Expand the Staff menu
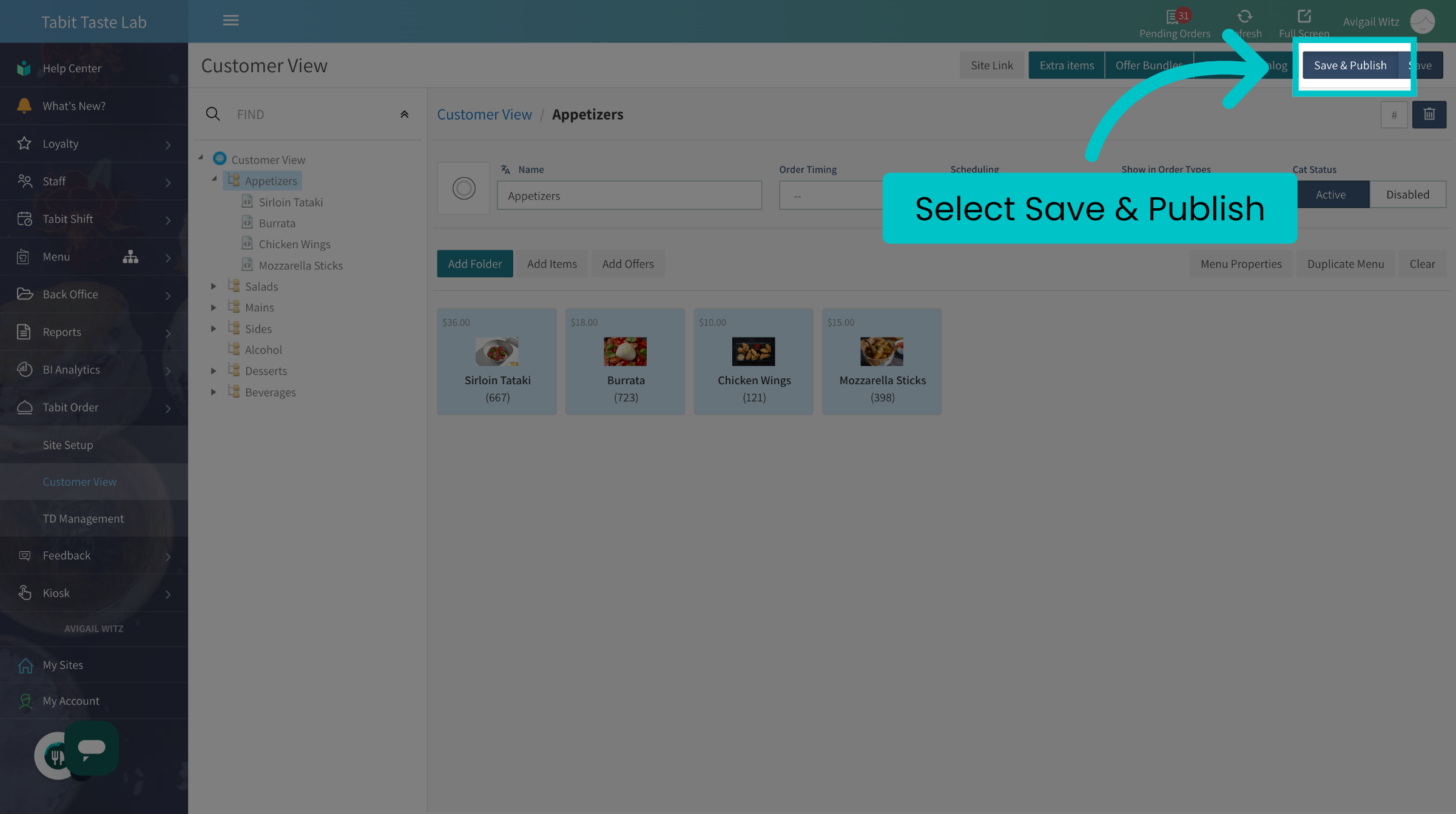 pos(94,181)
